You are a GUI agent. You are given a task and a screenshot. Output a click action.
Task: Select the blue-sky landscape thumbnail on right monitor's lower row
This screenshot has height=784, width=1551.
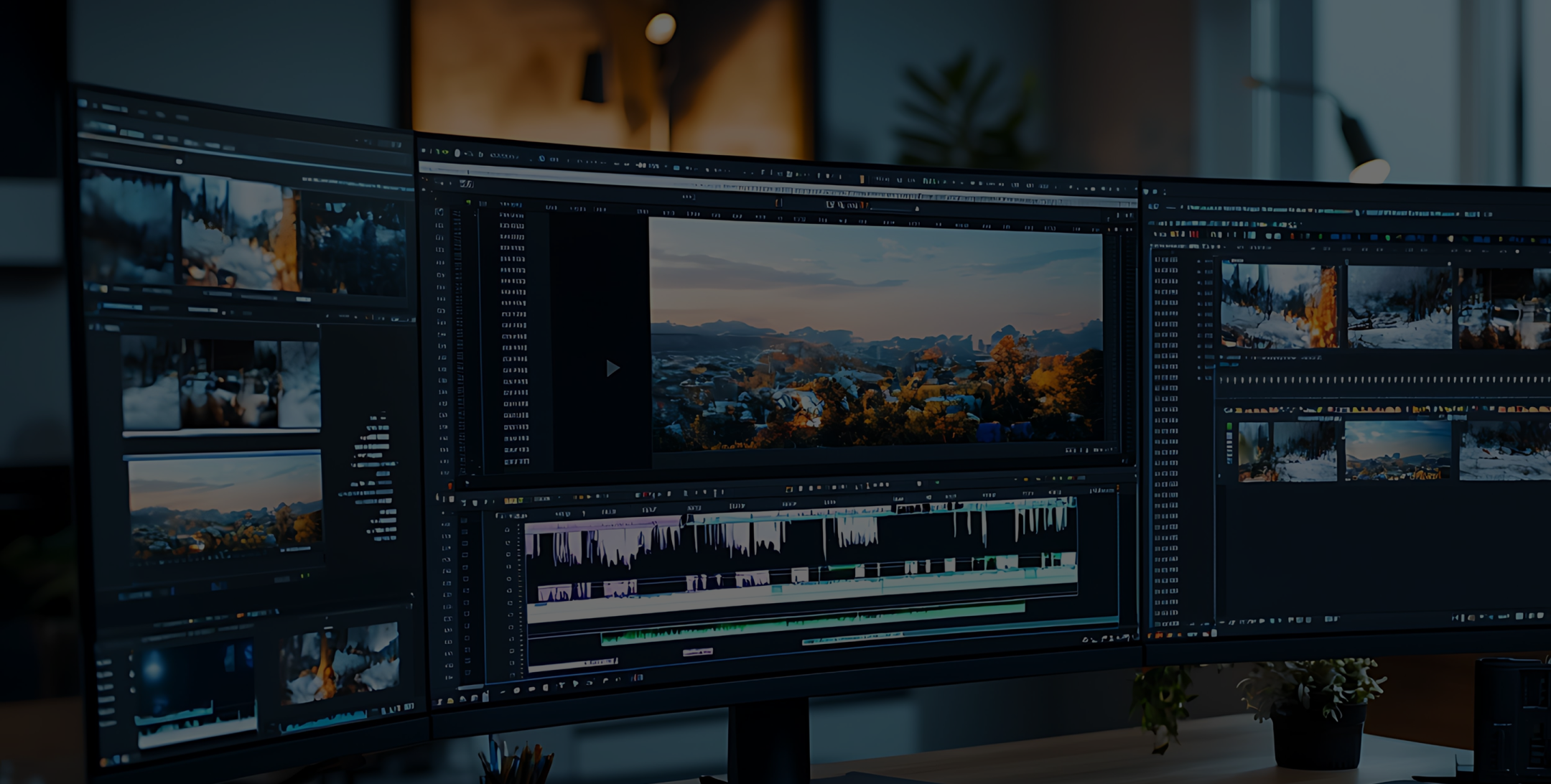[x=1397, y=450]
